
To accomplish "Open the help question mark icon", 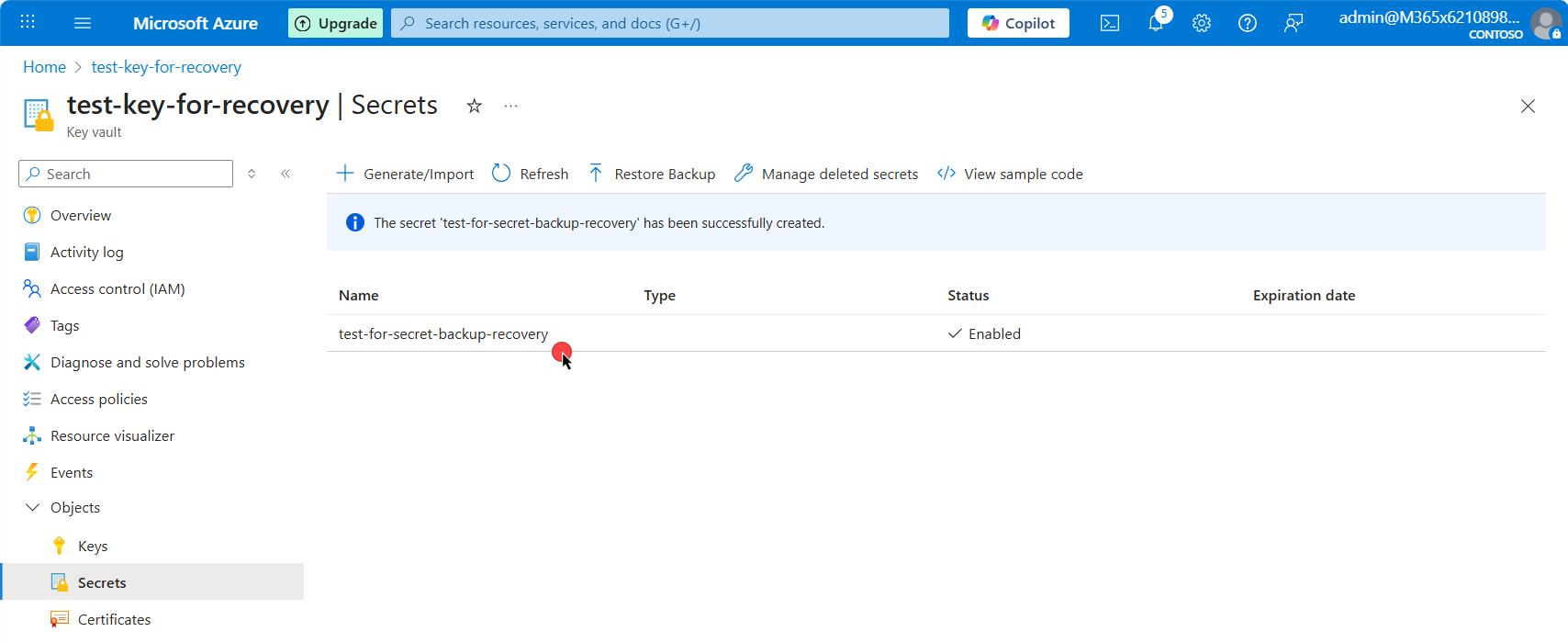I will pyautogui.click(x=1248, y=23).
